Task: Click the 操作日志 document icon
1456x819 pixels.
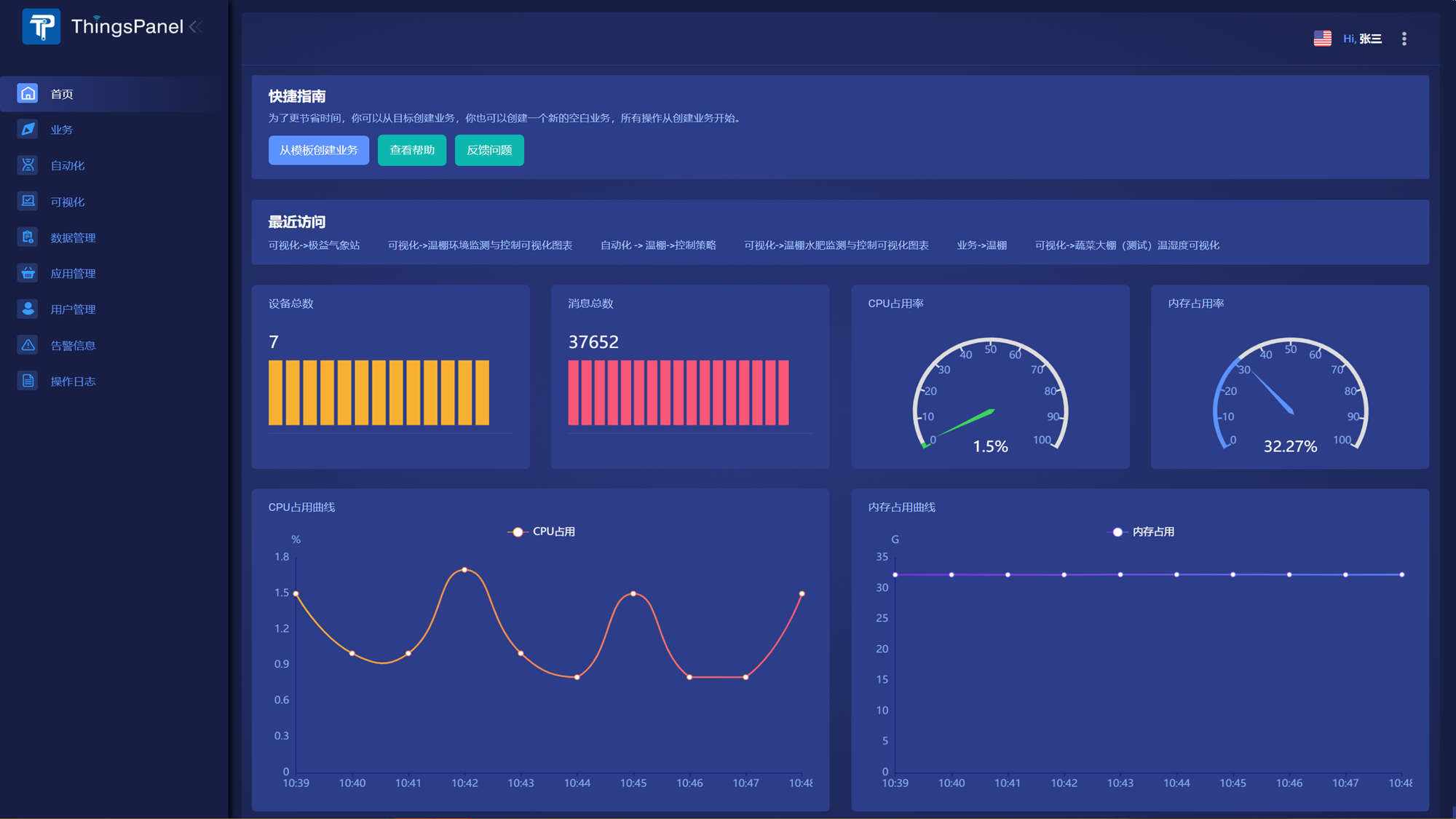Action: (x=28, y=381)
